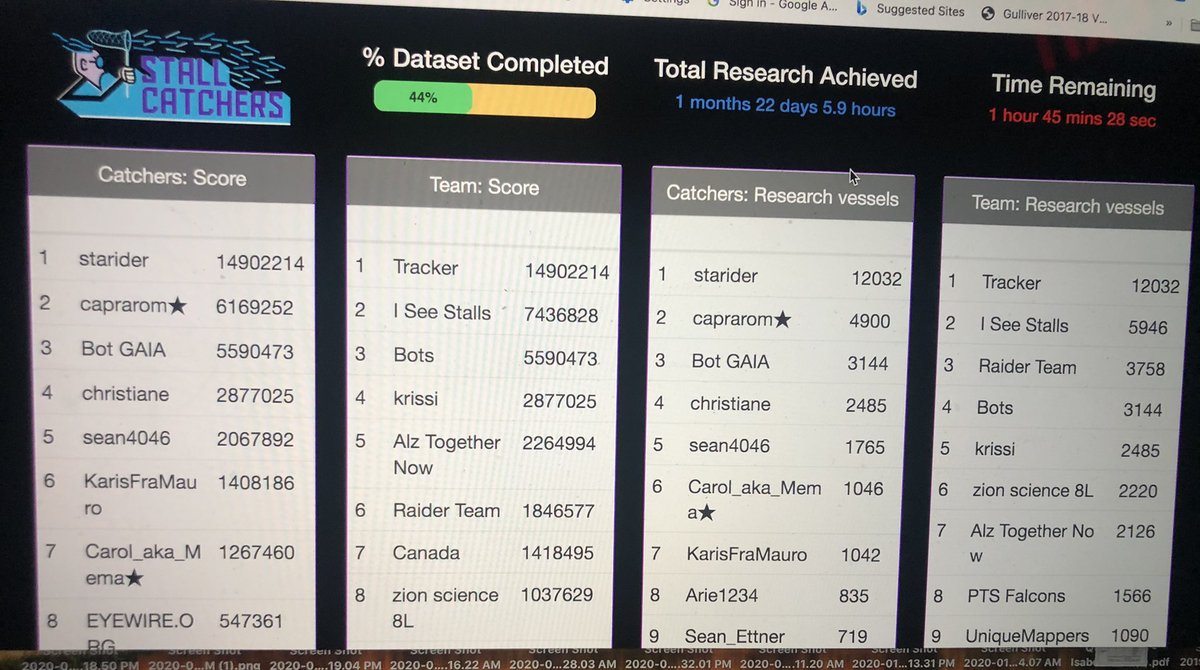Viewport: 1200px width, 670px height.
Task: Click star beside caprarom in Catchers: Score
Action: [x=178, y=307]
